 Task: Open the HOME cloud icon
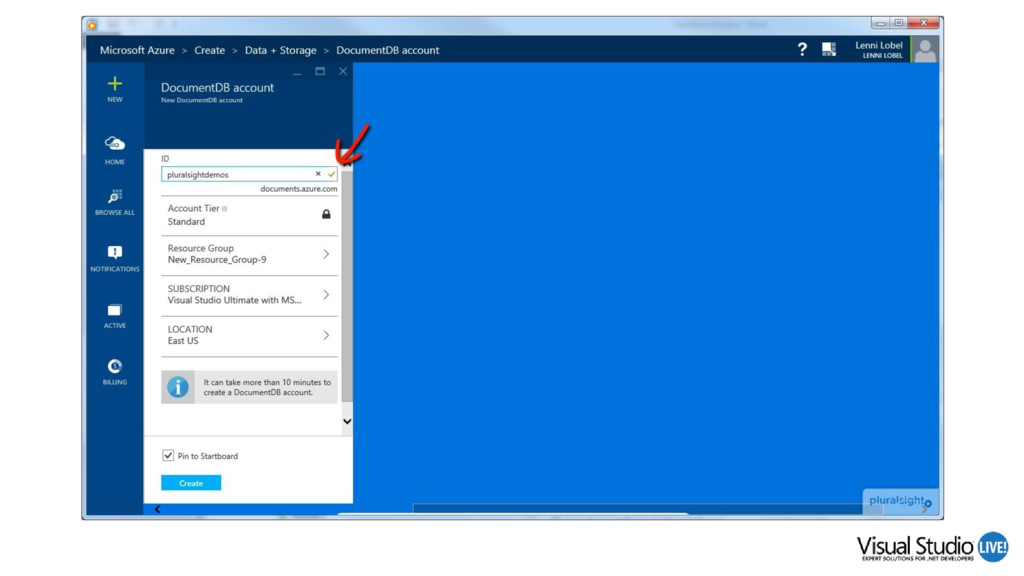point(115,143)
